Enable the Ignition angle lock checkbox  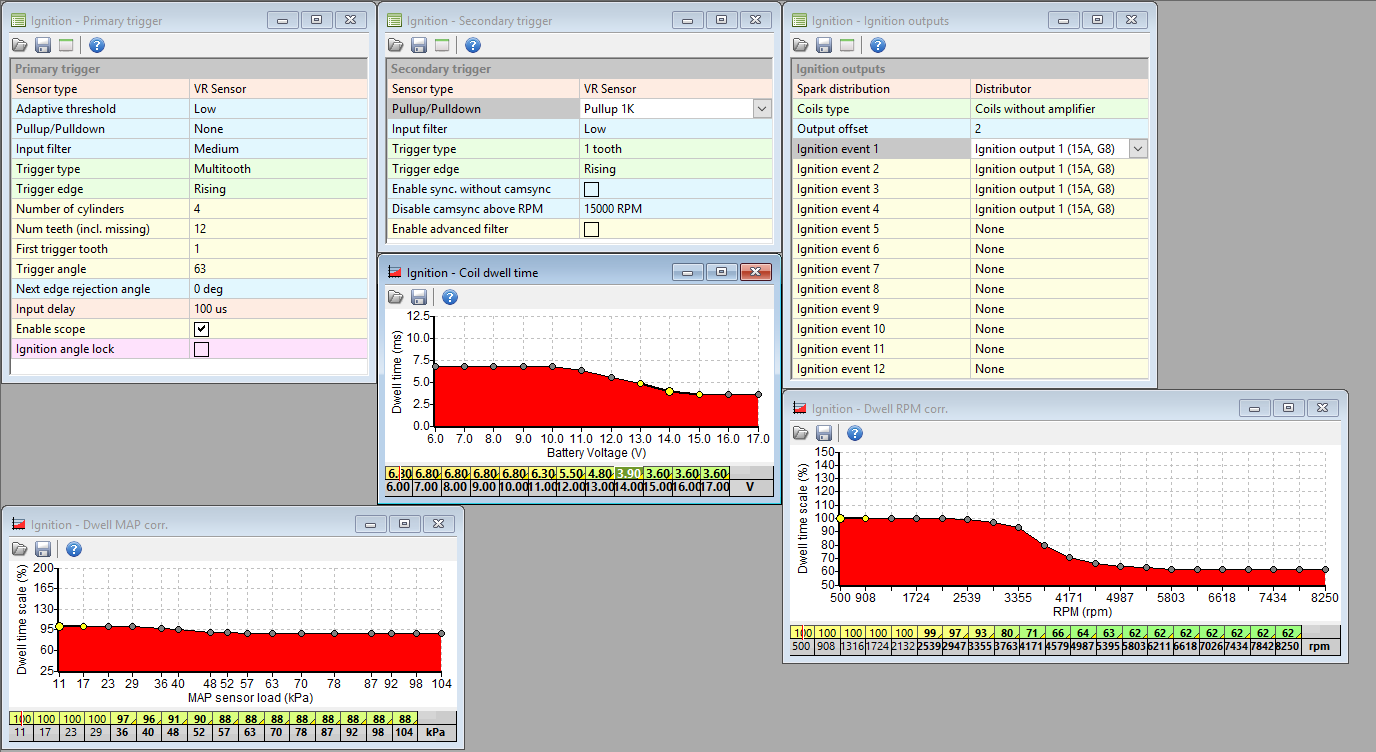coord(201,349)
